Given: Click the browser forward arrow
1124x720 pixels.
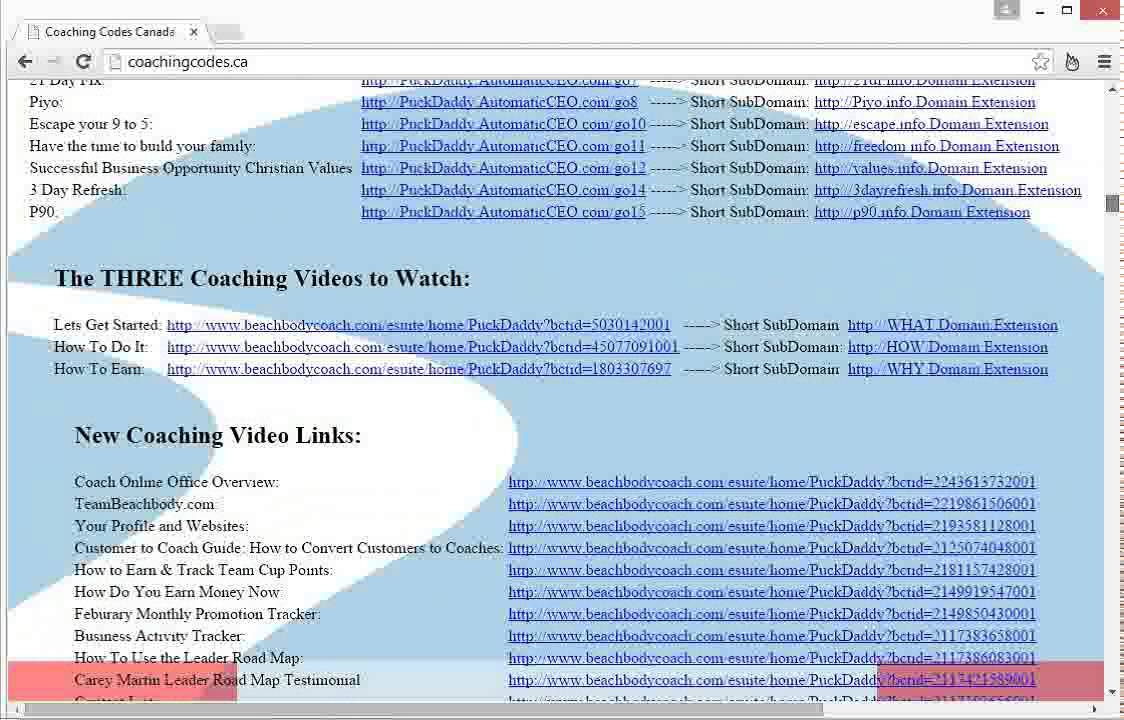Looking at the screenshot, I should (x=54, y=62).
